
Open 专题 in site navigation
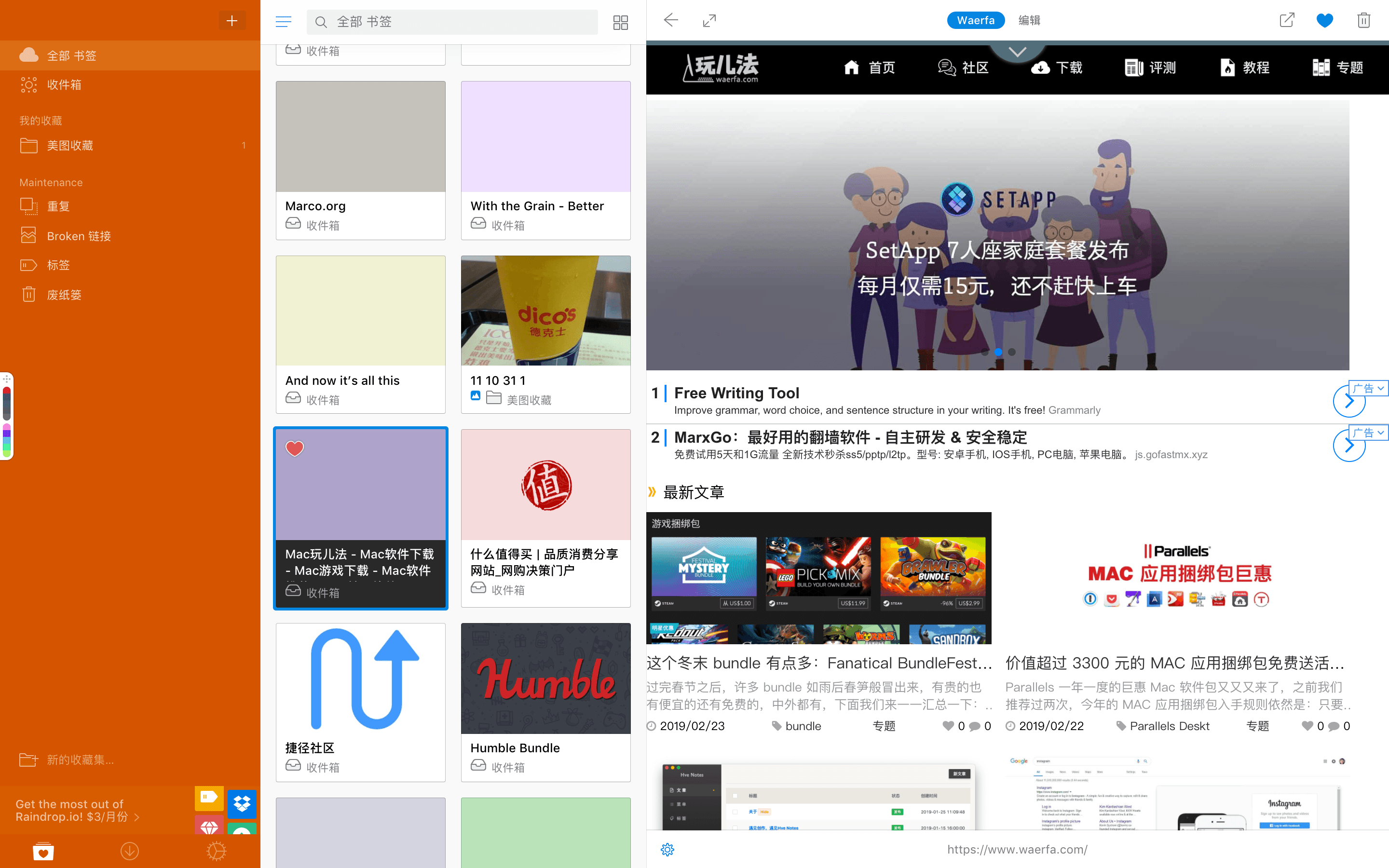[1338, 68]
